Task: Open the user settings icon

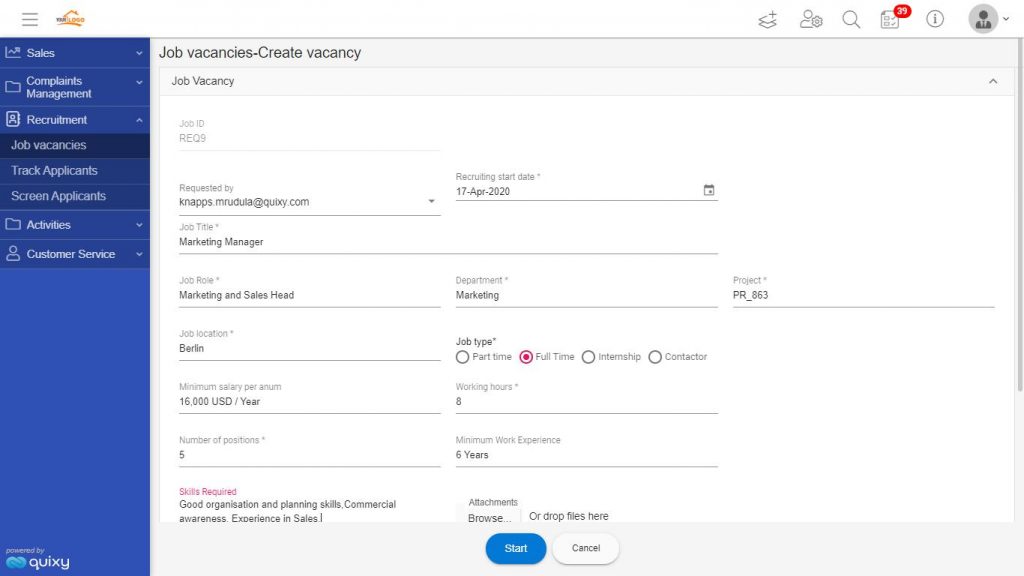Action: tap(810, 20)
